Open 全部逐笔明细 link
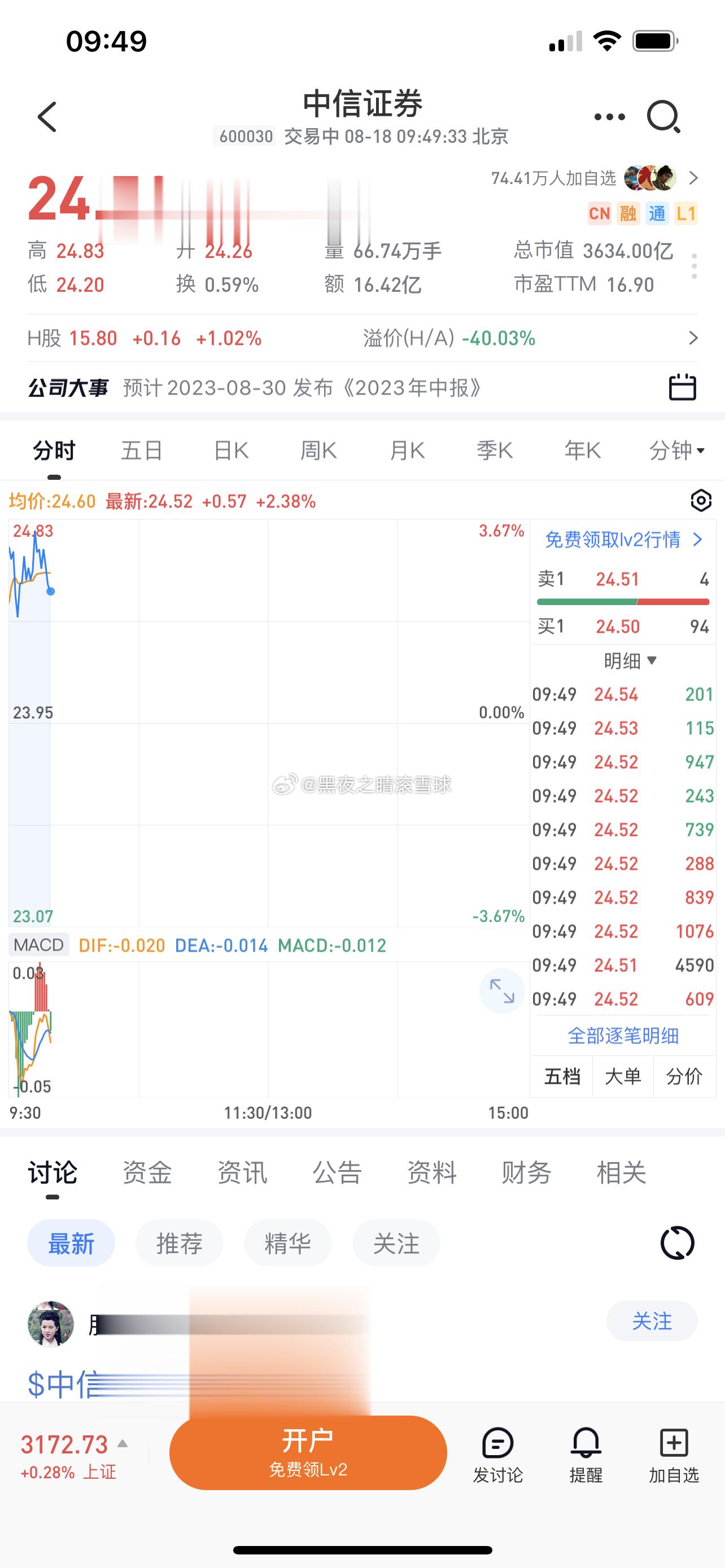725x1568 pixels. coord(623,1035)
